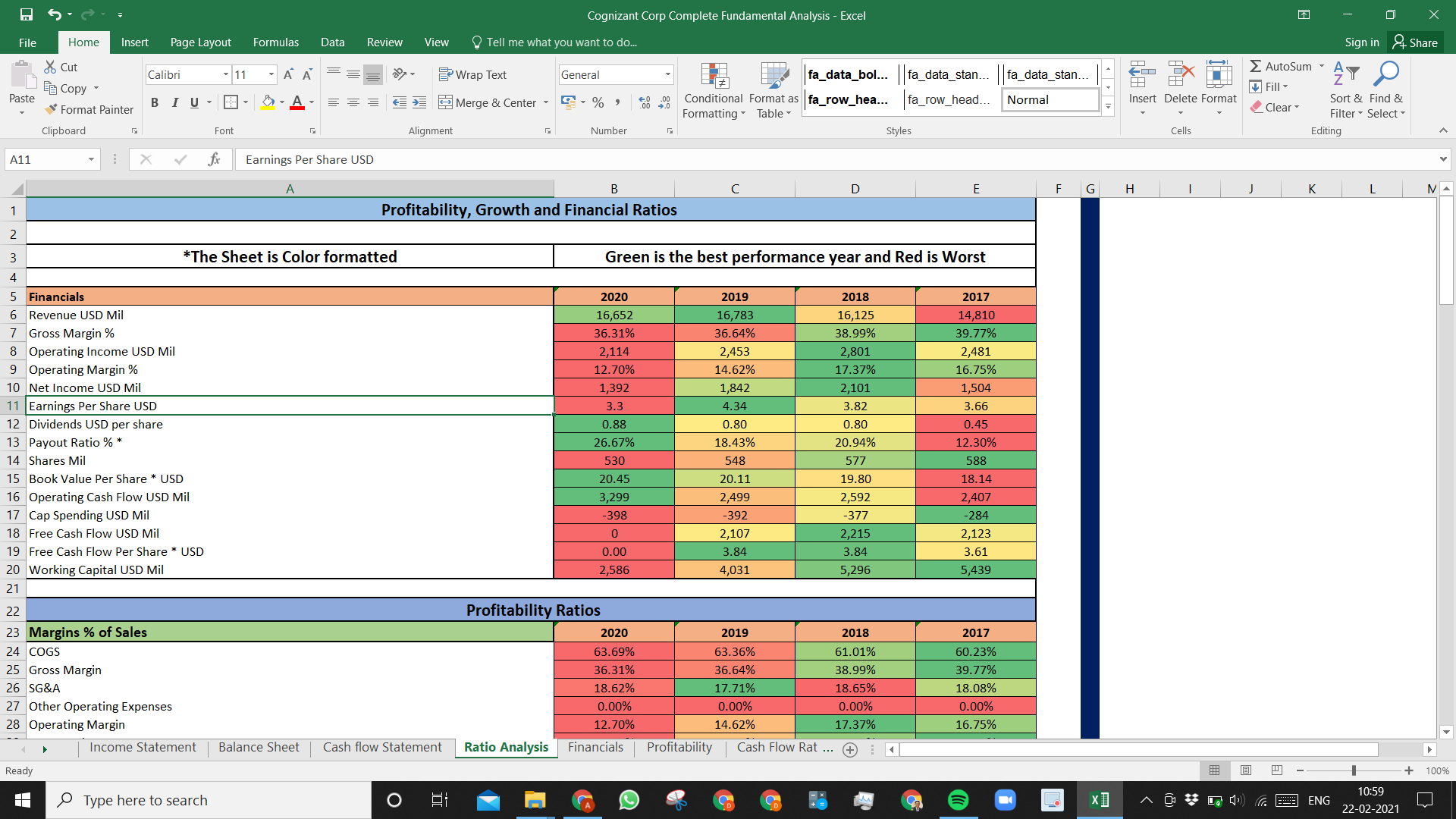Click the Format Painter brush
Screen dimensions: 1456x819
pos(89,109)
